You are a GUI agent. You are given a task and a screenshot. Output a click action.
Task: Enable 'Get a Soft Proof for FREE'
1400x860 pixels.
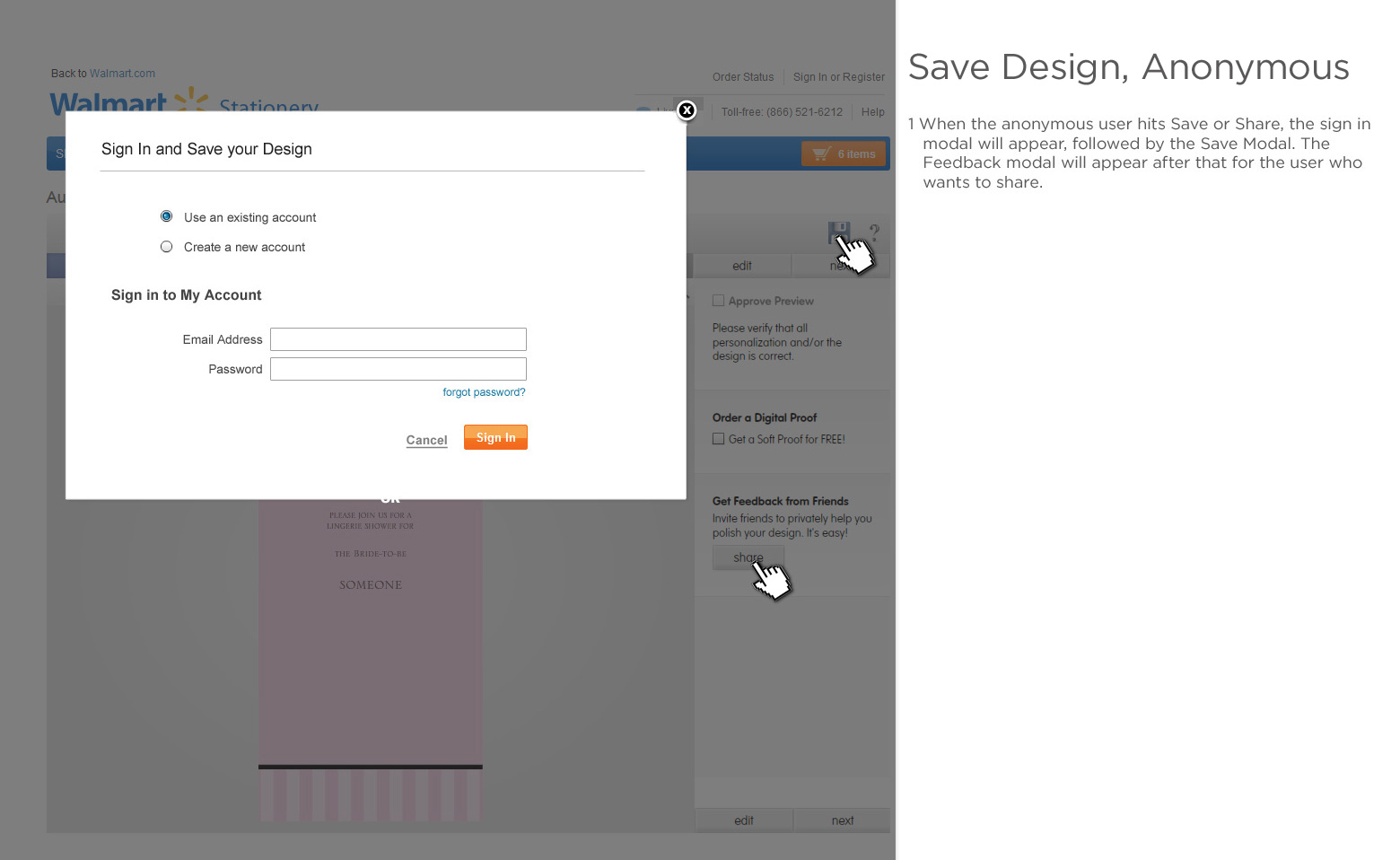click(718, 438)
